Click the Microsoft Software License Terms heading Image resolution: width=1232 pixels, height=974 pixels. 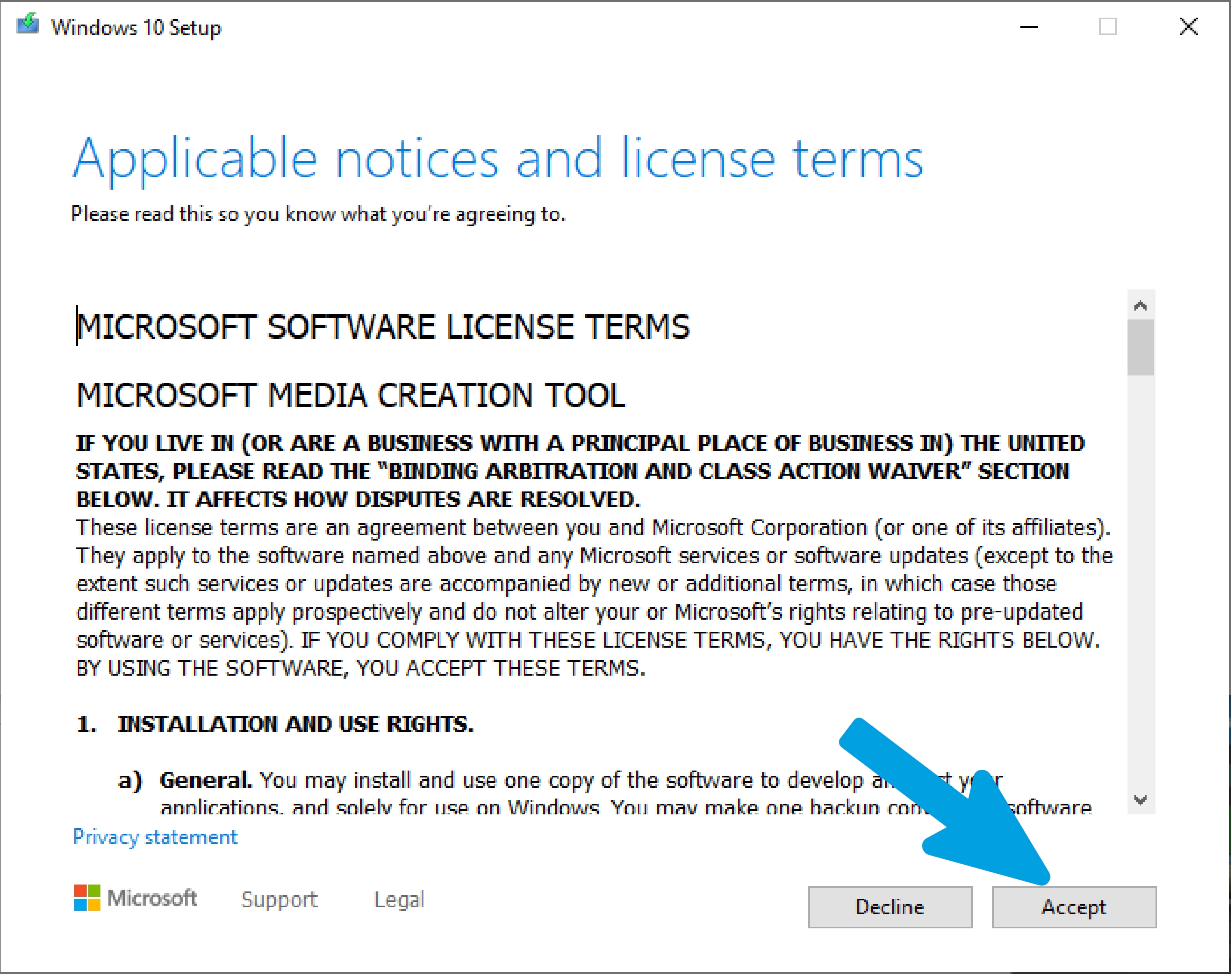(x=383, y=327)
